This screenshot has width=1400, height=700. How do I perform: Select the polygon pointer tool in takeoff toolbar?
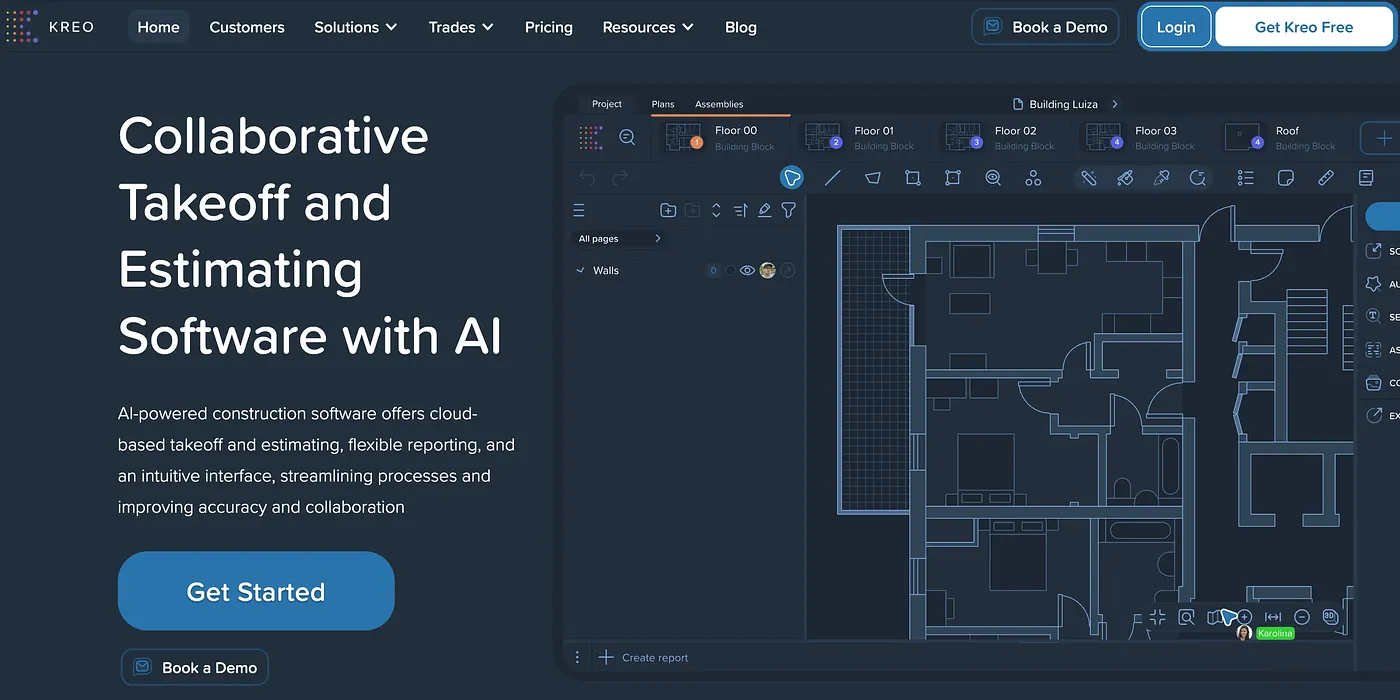pyautogui.click(x=792, y=178)
